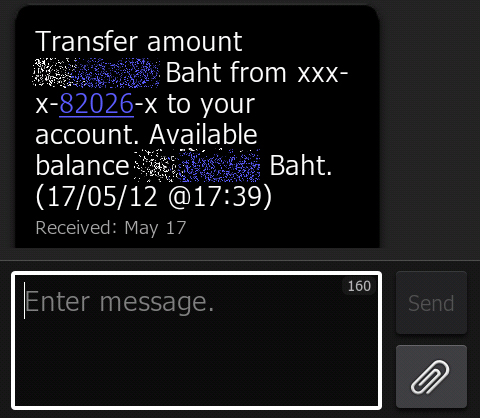Select the "(17/05/12 @17:39)" timestamp text
Screen dimensions: 480x418
tap(154, 197)
